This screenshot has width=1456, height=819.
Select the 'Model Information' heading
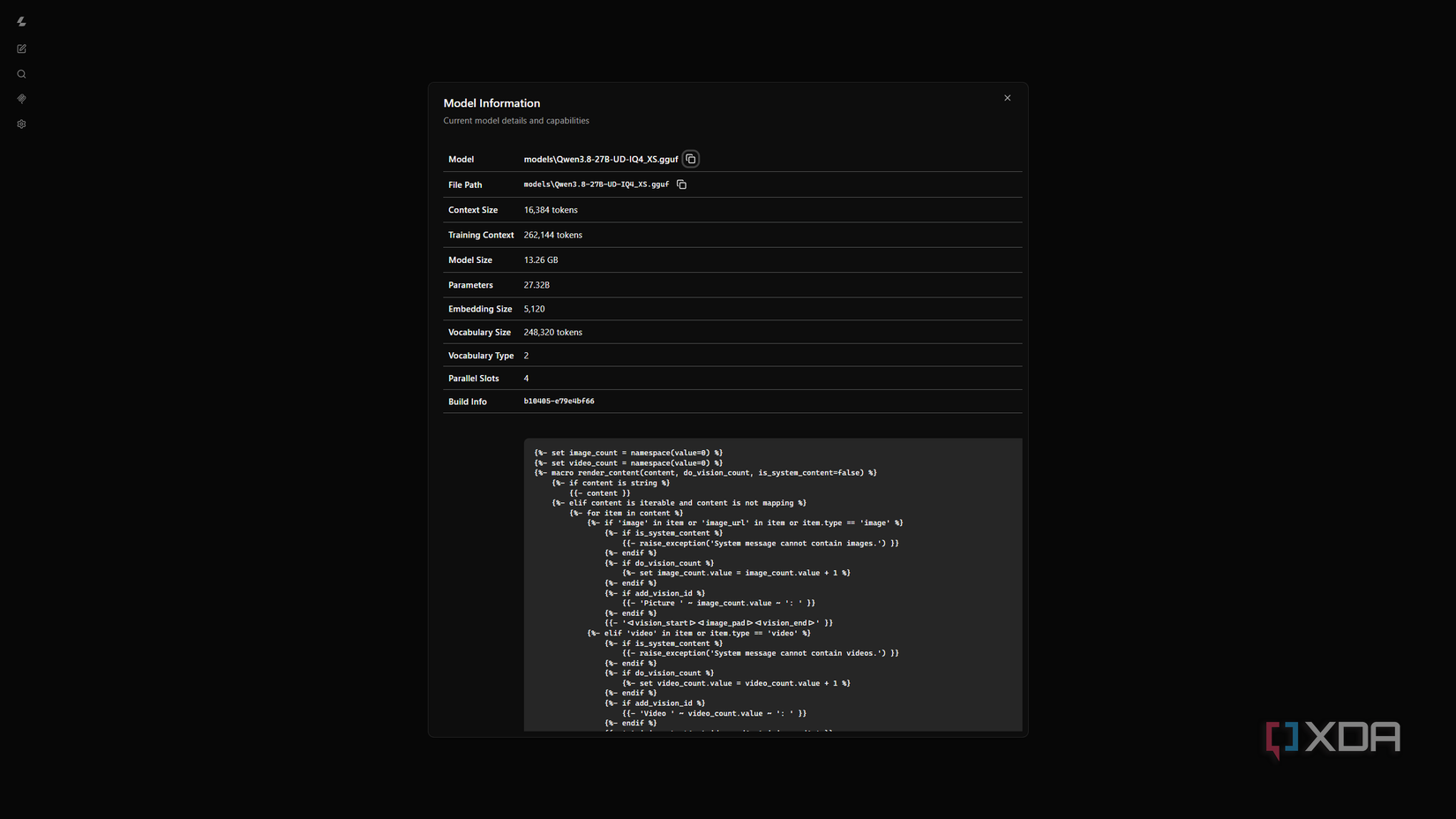[x=492, y=103]
